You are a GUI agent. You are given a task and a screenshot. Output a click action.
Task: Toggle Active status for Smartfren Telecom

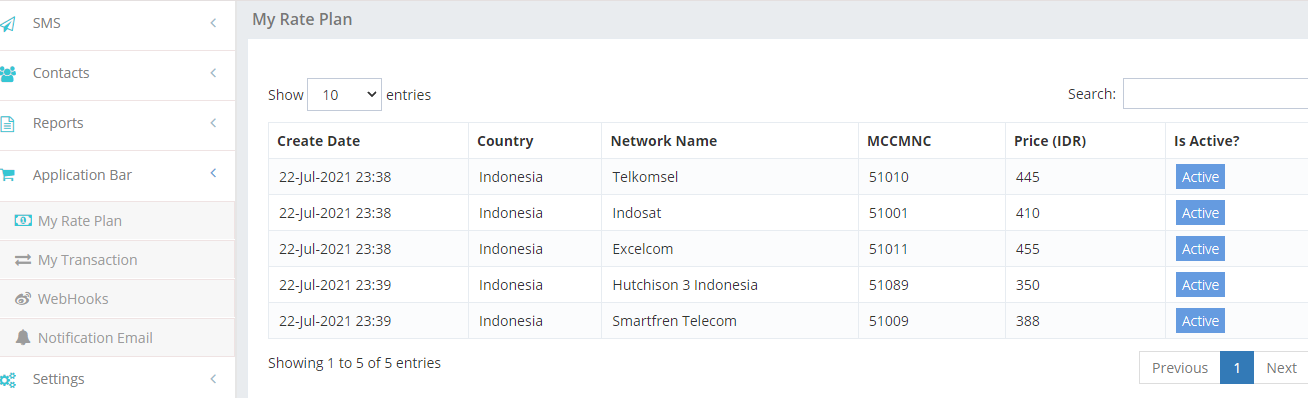click(1200, 321)
